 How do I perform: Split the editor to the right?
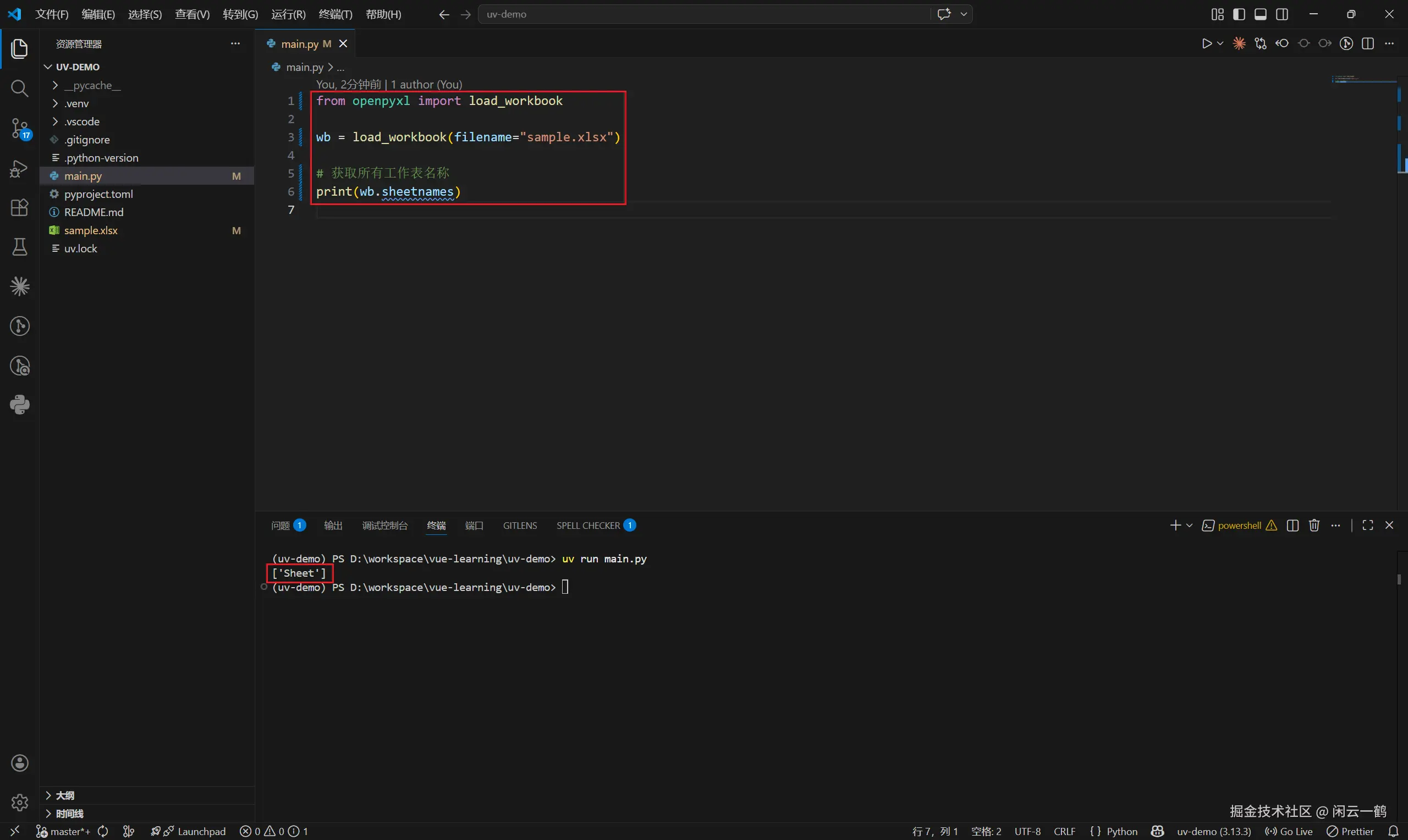(1368, 43)
